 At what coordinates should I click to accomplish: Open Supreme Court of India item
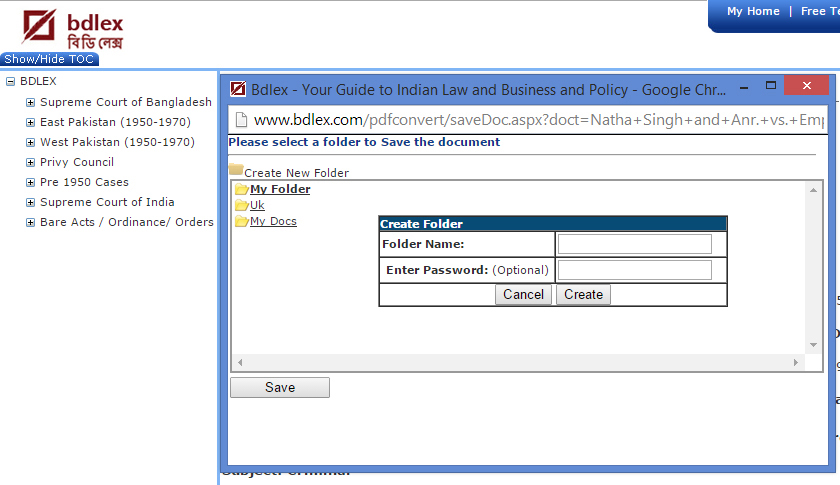tap(107, 202)
